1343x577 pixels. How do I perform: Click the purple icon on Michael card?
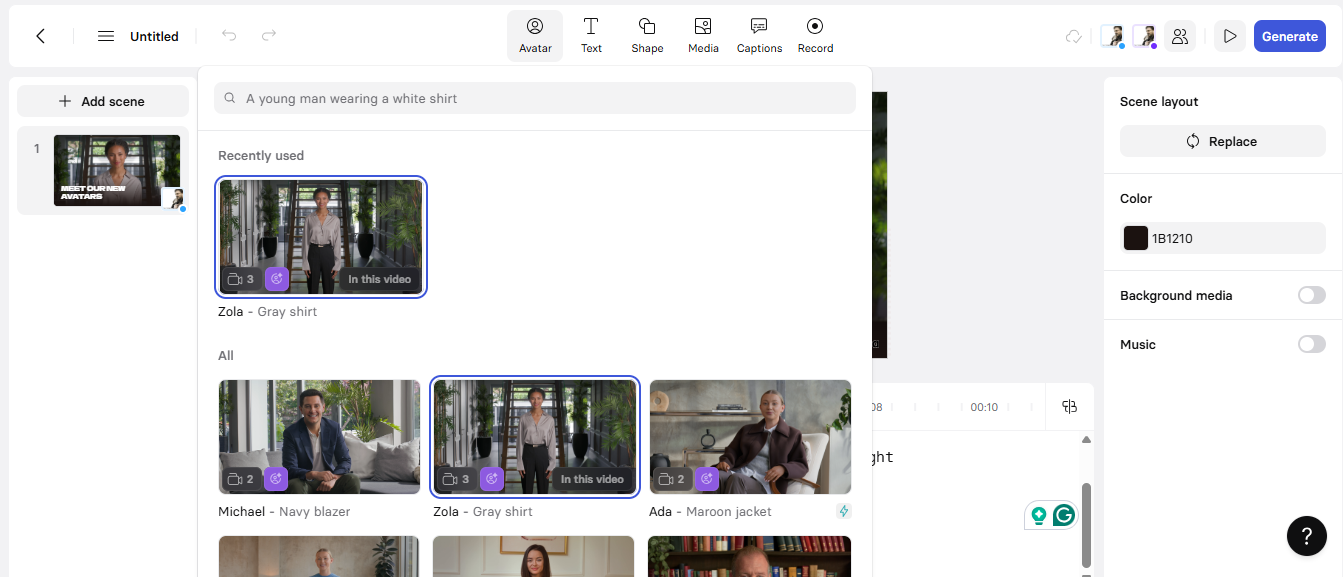[x=276, y=479]
